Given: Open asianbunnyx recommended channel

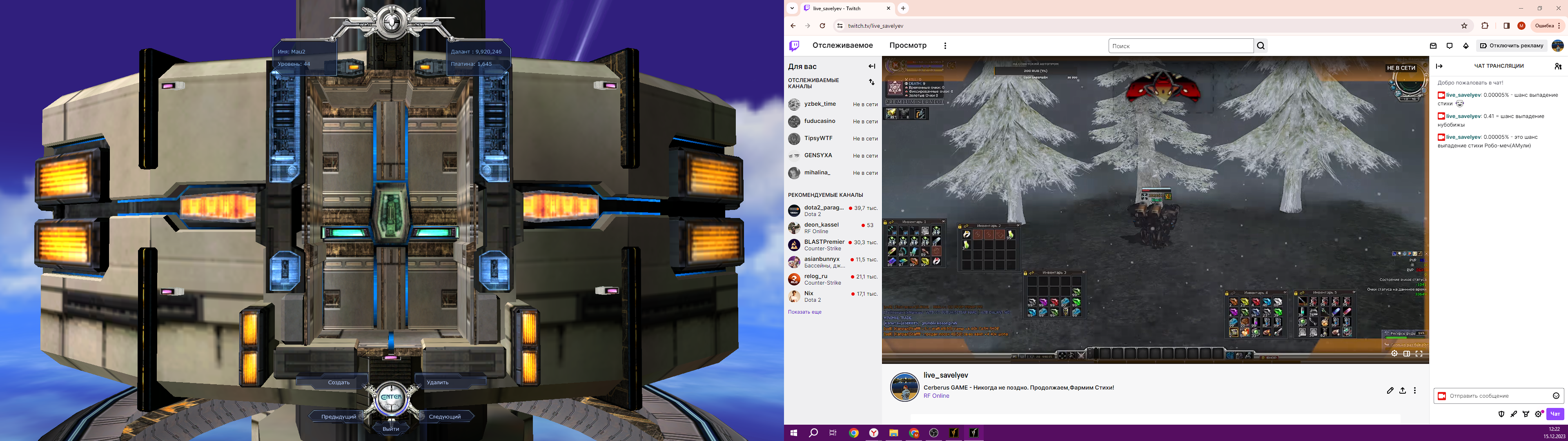Looking at the screenshot, I should (x=833, y=262).
